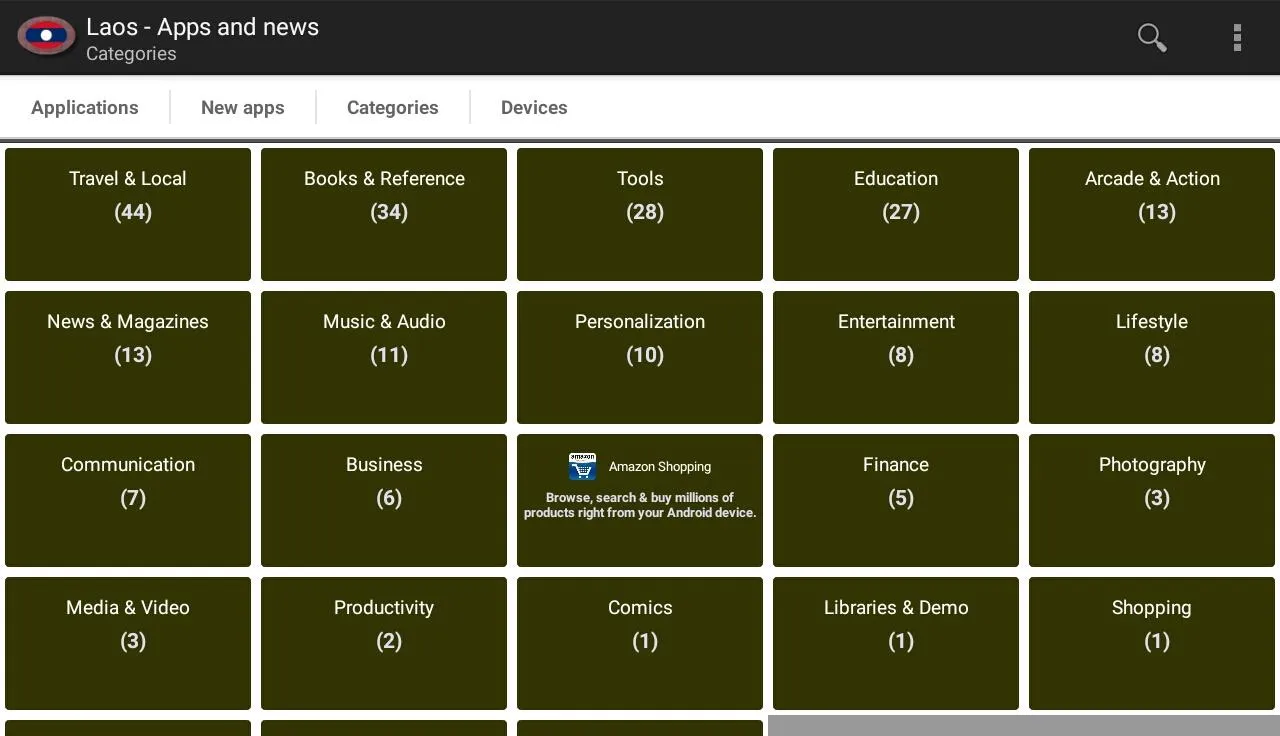Tap the Laos flag app icon

click(x=46, y=36)
